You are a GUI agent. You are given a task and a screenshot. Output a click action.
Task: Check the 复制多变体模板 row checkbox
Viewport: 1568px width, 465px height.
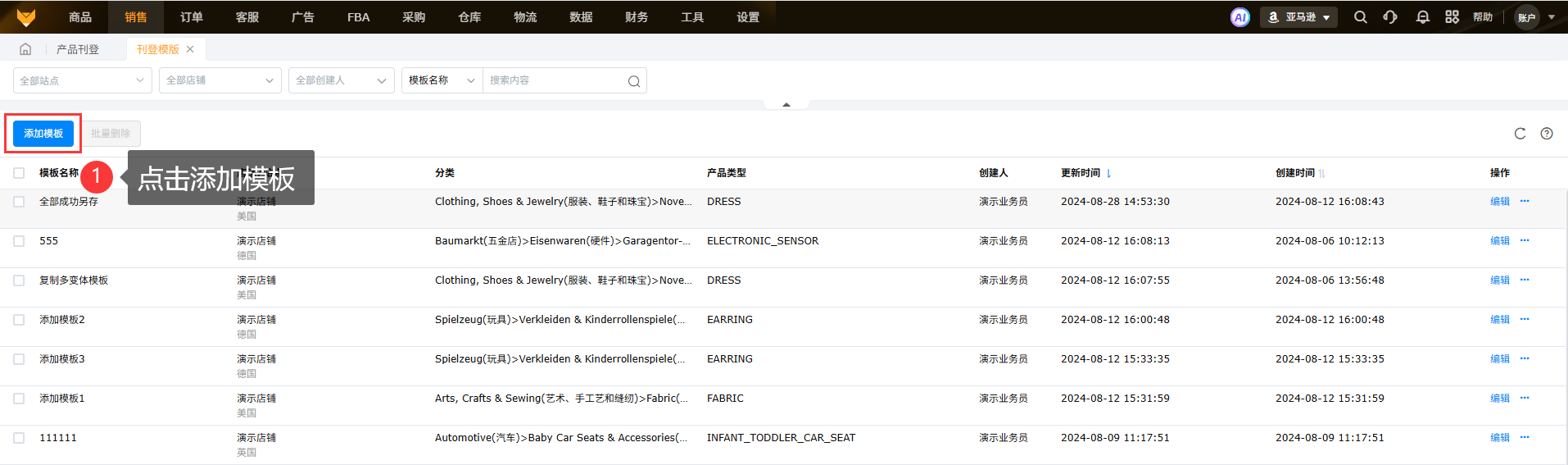19,280
